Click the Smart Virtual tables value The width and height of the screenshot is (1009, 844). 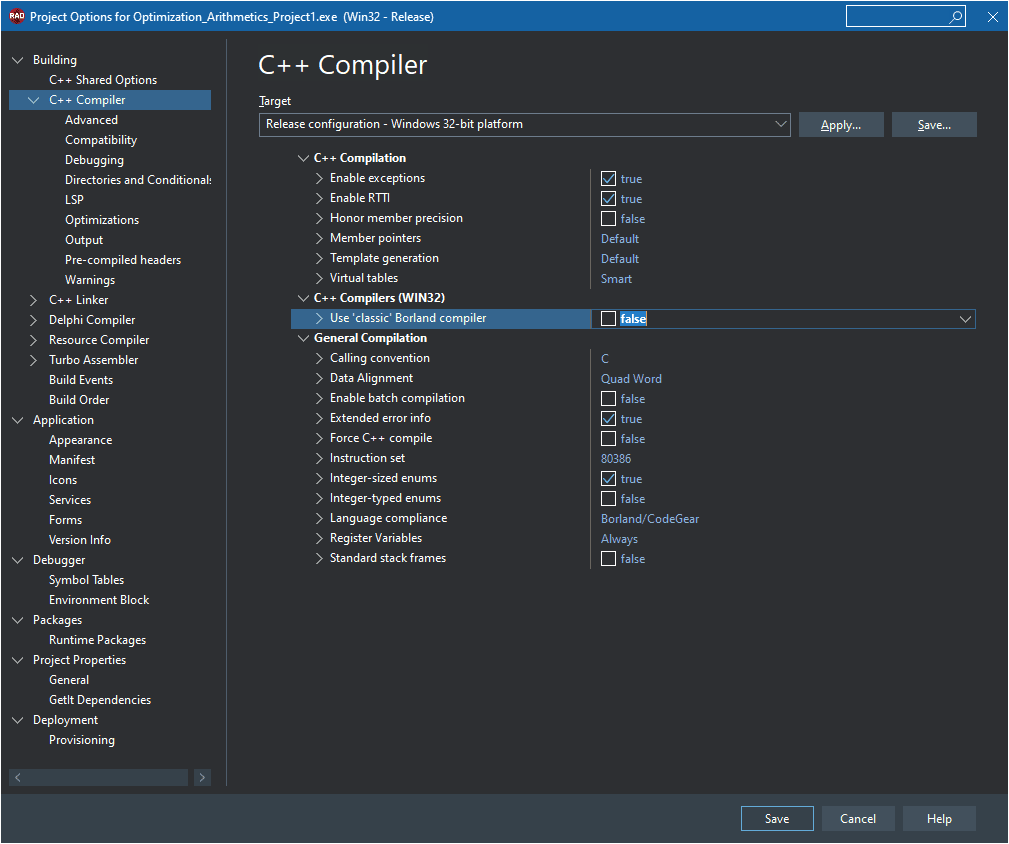616,279
